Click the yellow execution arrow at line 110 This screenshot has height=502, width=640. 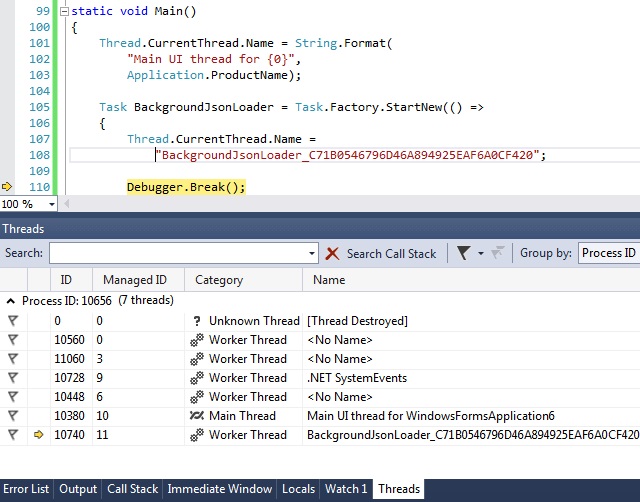coord(7,187)
